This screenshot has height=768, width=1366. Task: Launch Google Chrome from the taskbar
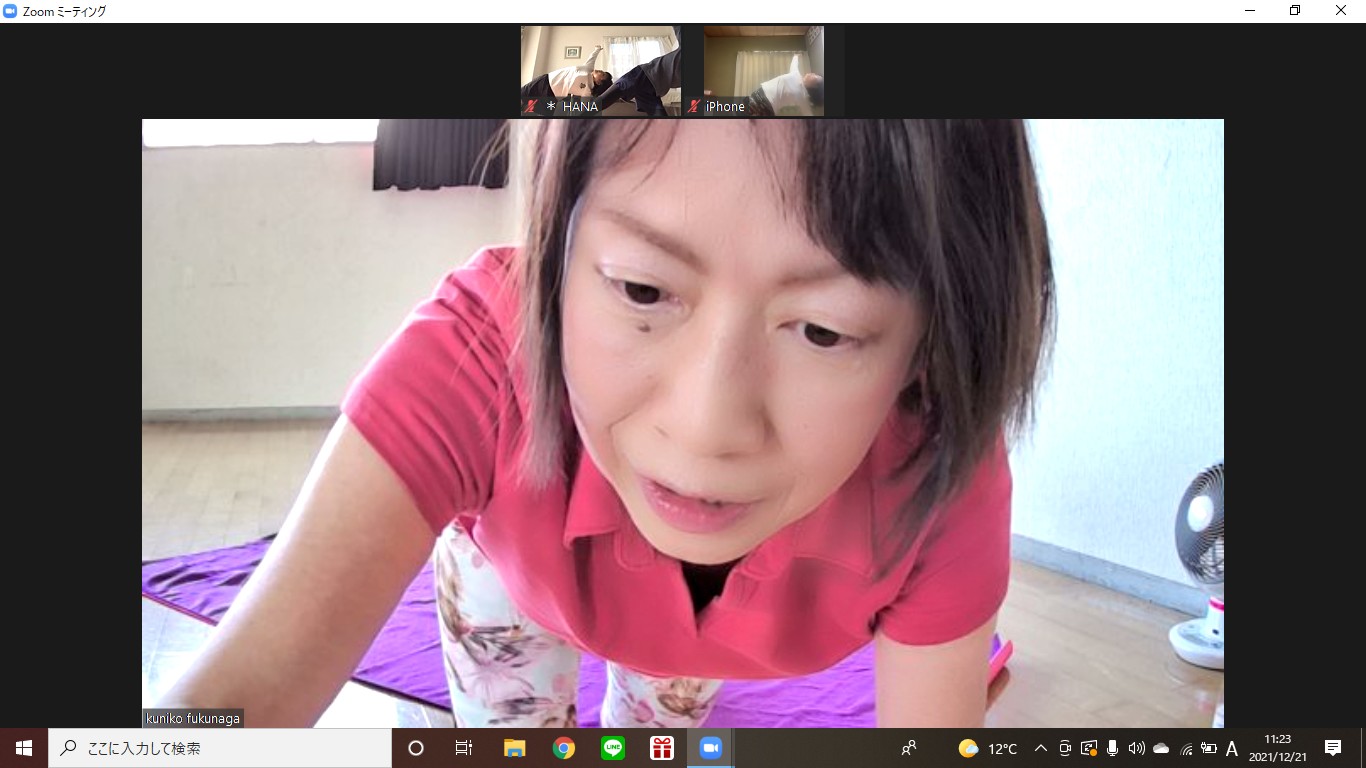pyautogui.click(x=563, y=748)
